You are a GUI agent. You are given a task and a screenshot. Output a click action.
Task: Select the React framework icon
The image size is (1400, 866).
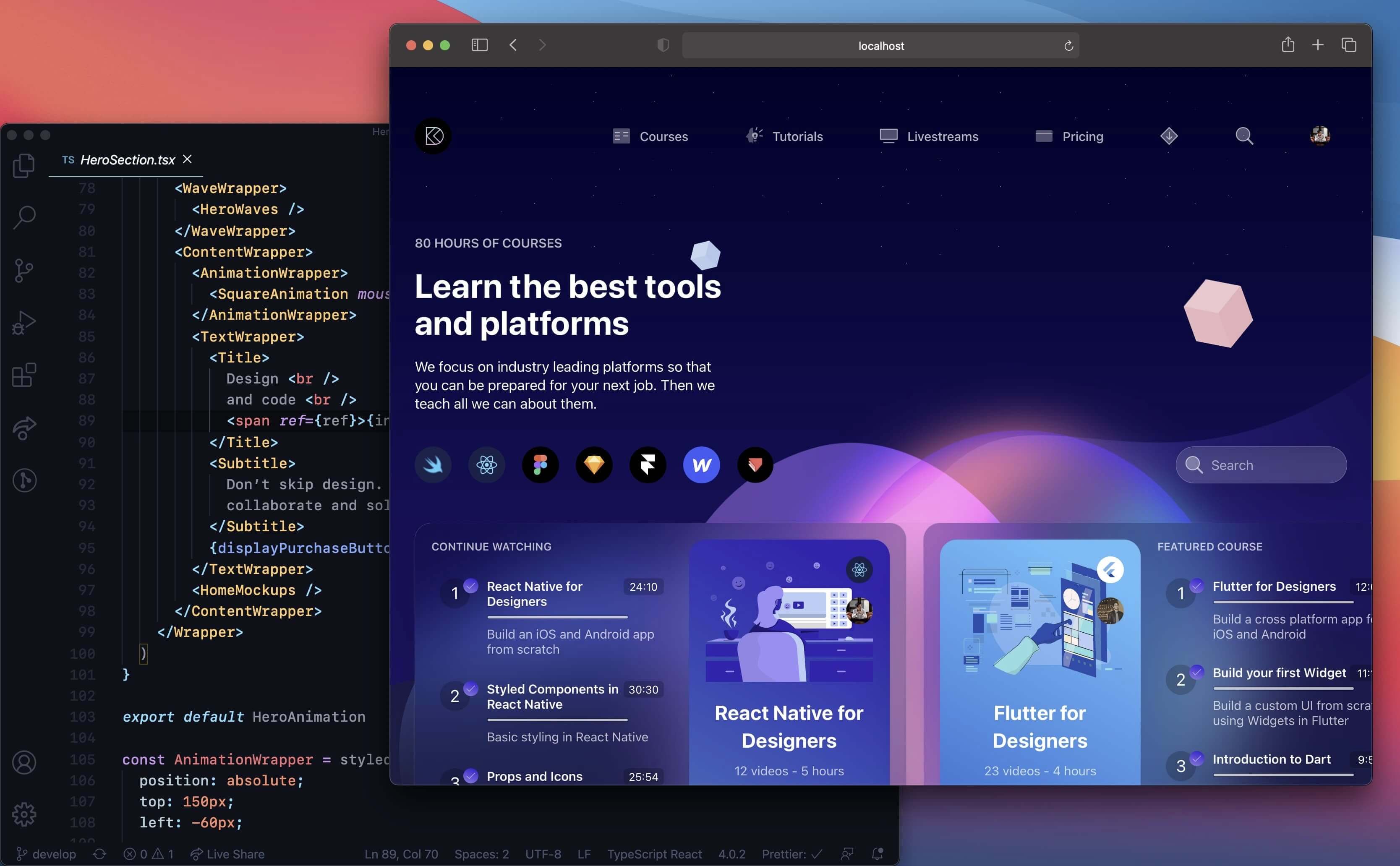coord(486,464)
